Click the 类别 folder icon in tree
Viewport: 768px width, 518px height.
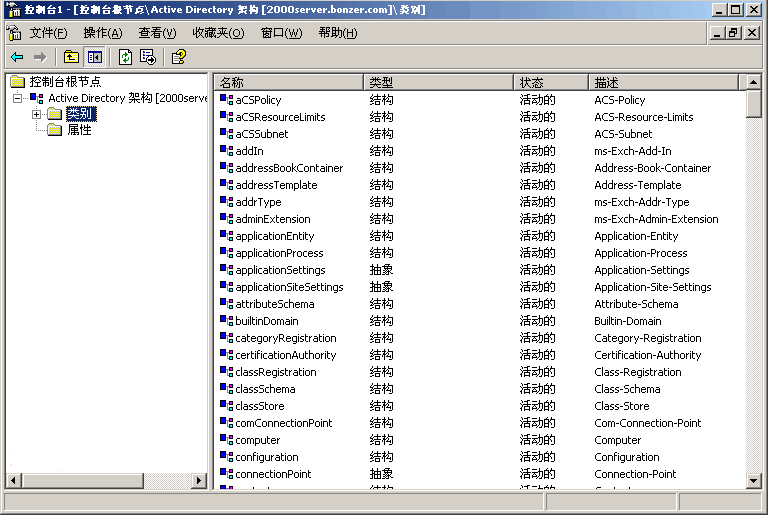coord(54,114)
